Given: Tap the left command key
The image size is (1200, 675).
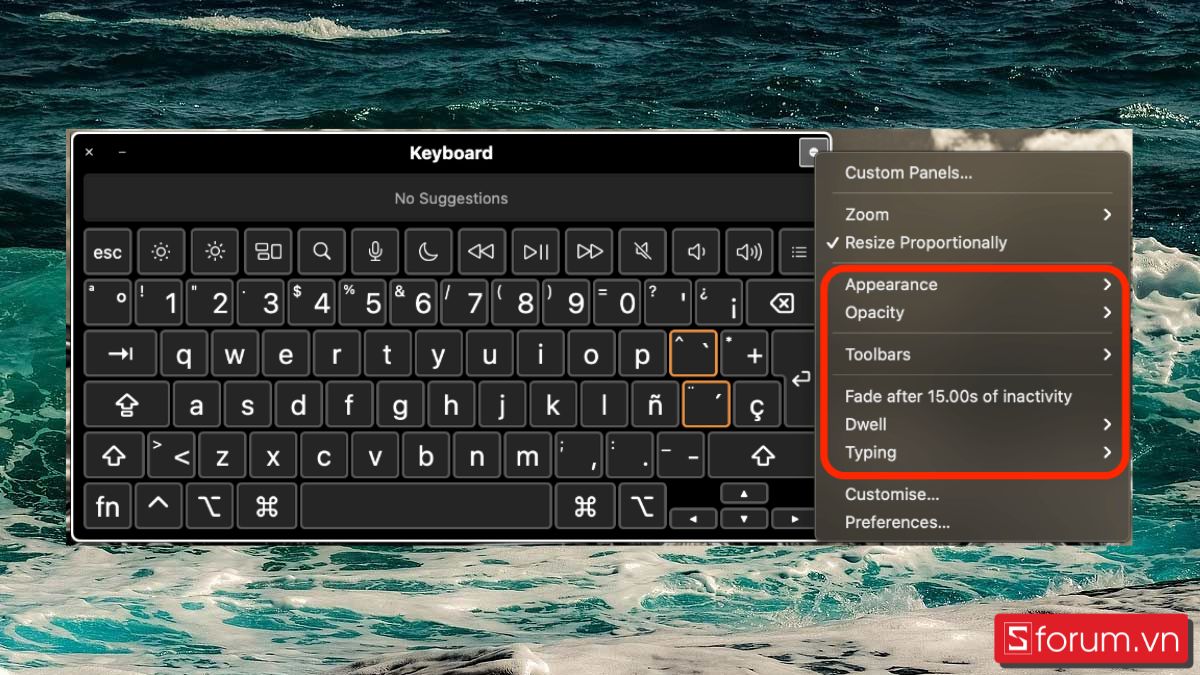Looking at the screenshot, I should 266,507.
